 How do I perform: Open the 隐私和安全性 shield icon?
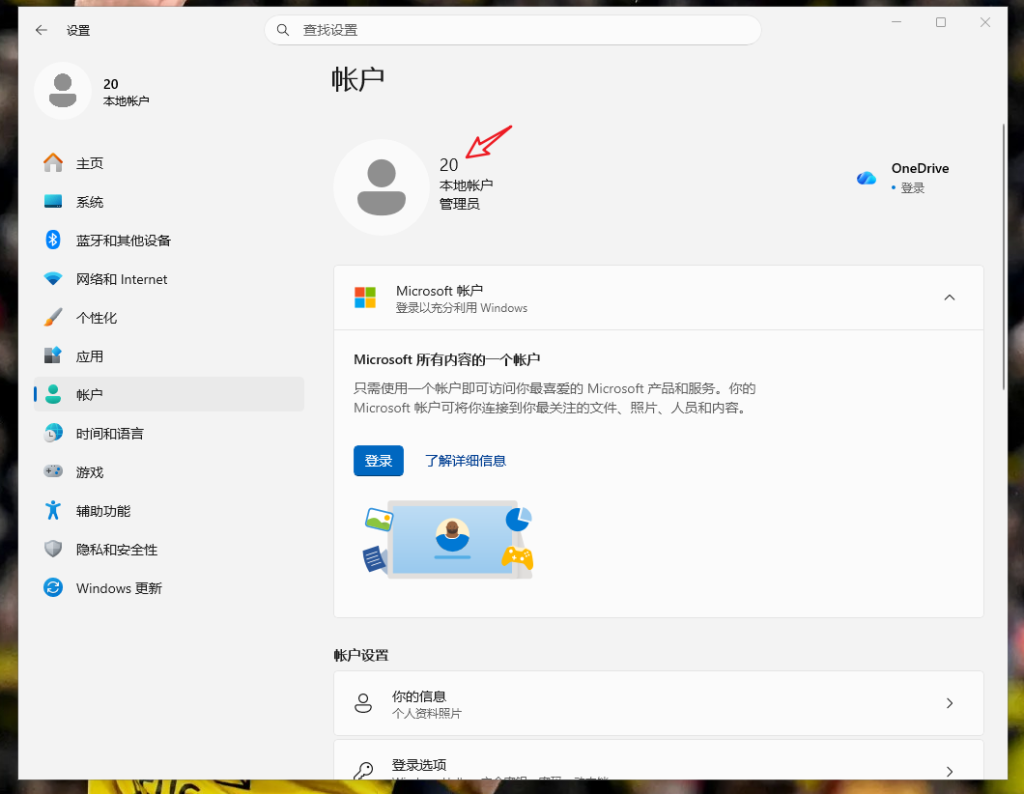pos(53,549)
